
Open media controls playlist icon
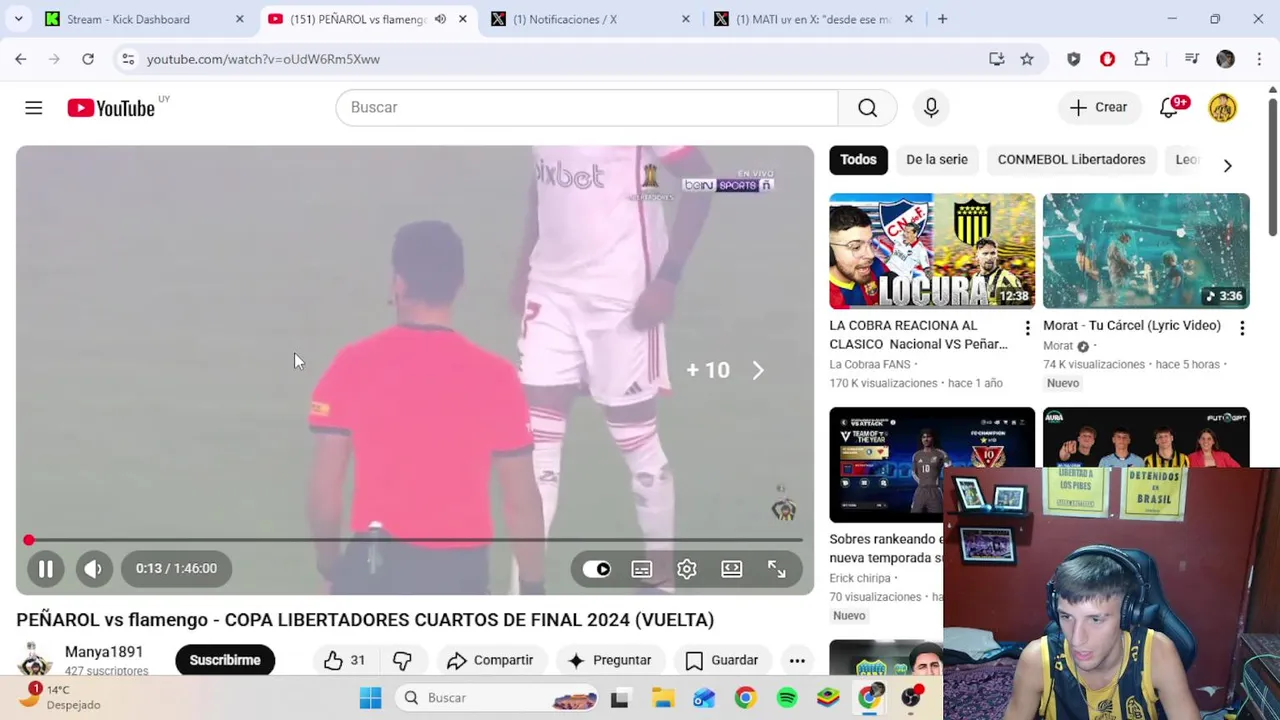[1191, 59]
